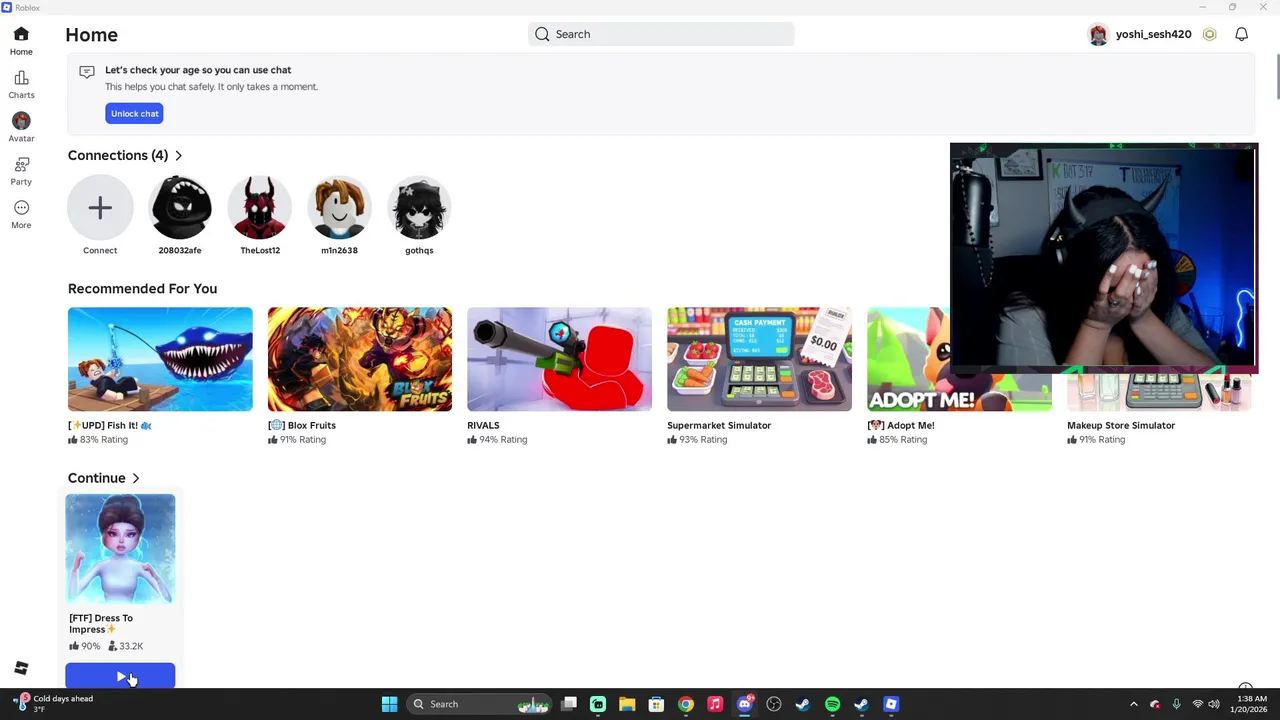Open connection m1n2638 avatar
This screenshot has height=720, width=1280.
[x=339, y=207]
